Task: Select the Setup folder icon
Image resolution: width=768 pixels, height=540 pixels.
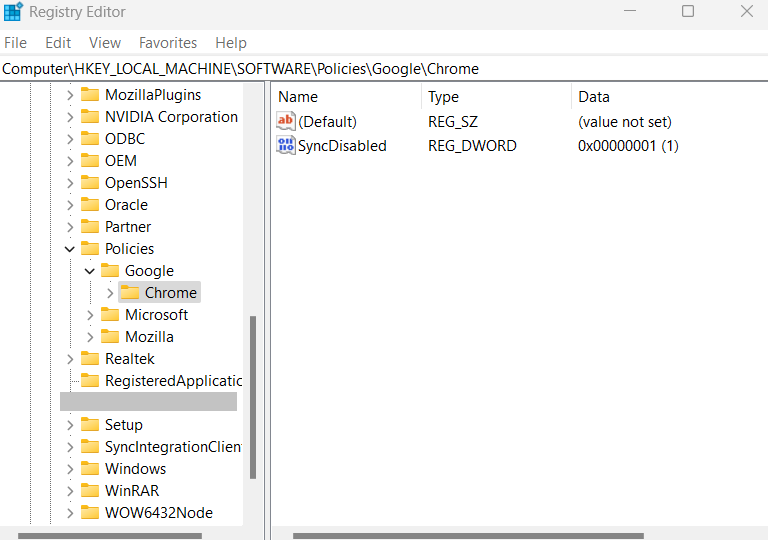Action: [x=90, y=424]
